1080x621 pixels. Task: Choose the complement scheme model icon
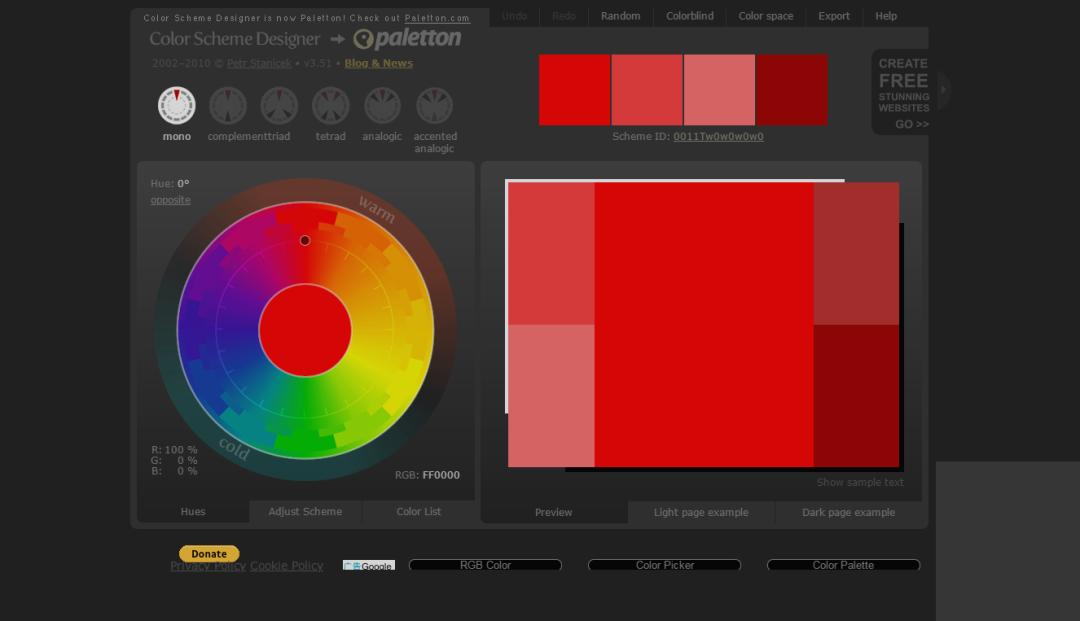pyautogui.click(x=228, y=106)
